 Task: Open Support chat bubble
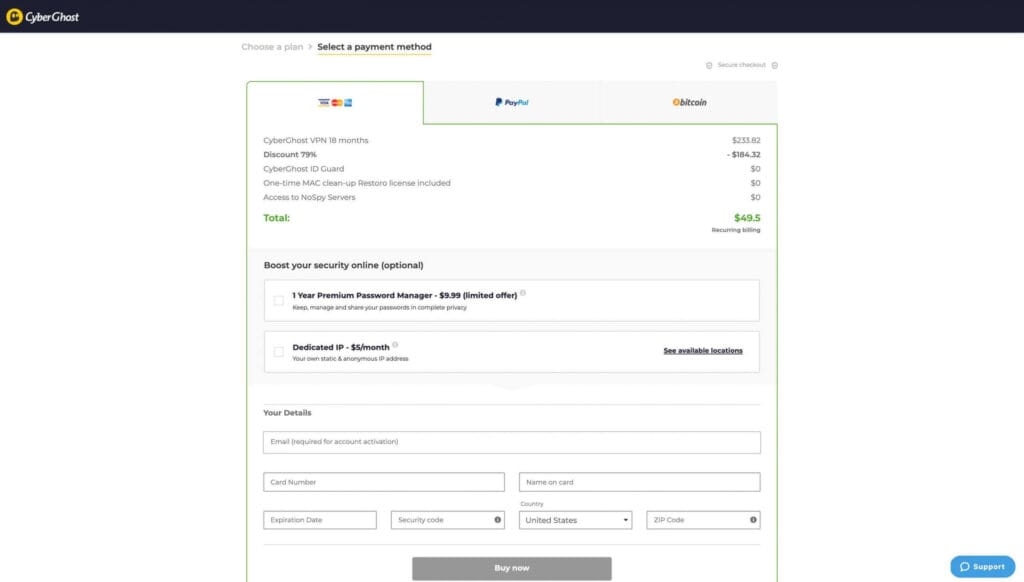(981, 566)
